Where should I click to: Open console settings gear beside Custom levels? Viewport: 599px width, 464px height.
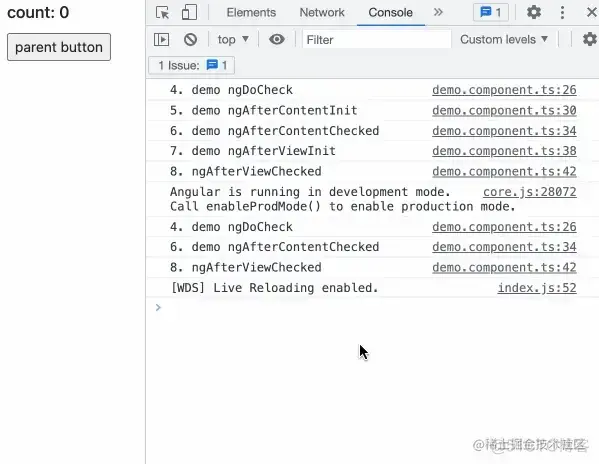590,39
